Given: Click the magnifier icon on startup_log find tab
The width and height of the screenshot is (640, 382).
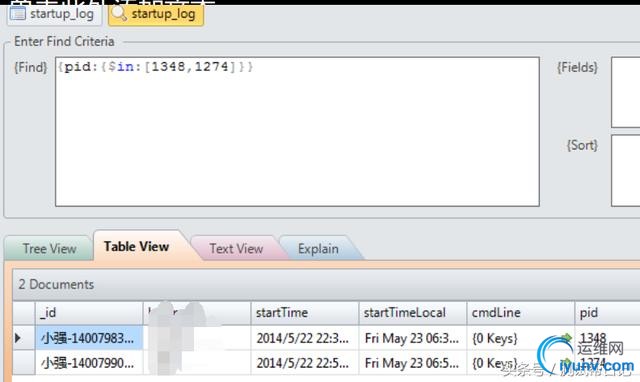Looking at the screenshot, I should pyautogui.click(x=119, y=13).
